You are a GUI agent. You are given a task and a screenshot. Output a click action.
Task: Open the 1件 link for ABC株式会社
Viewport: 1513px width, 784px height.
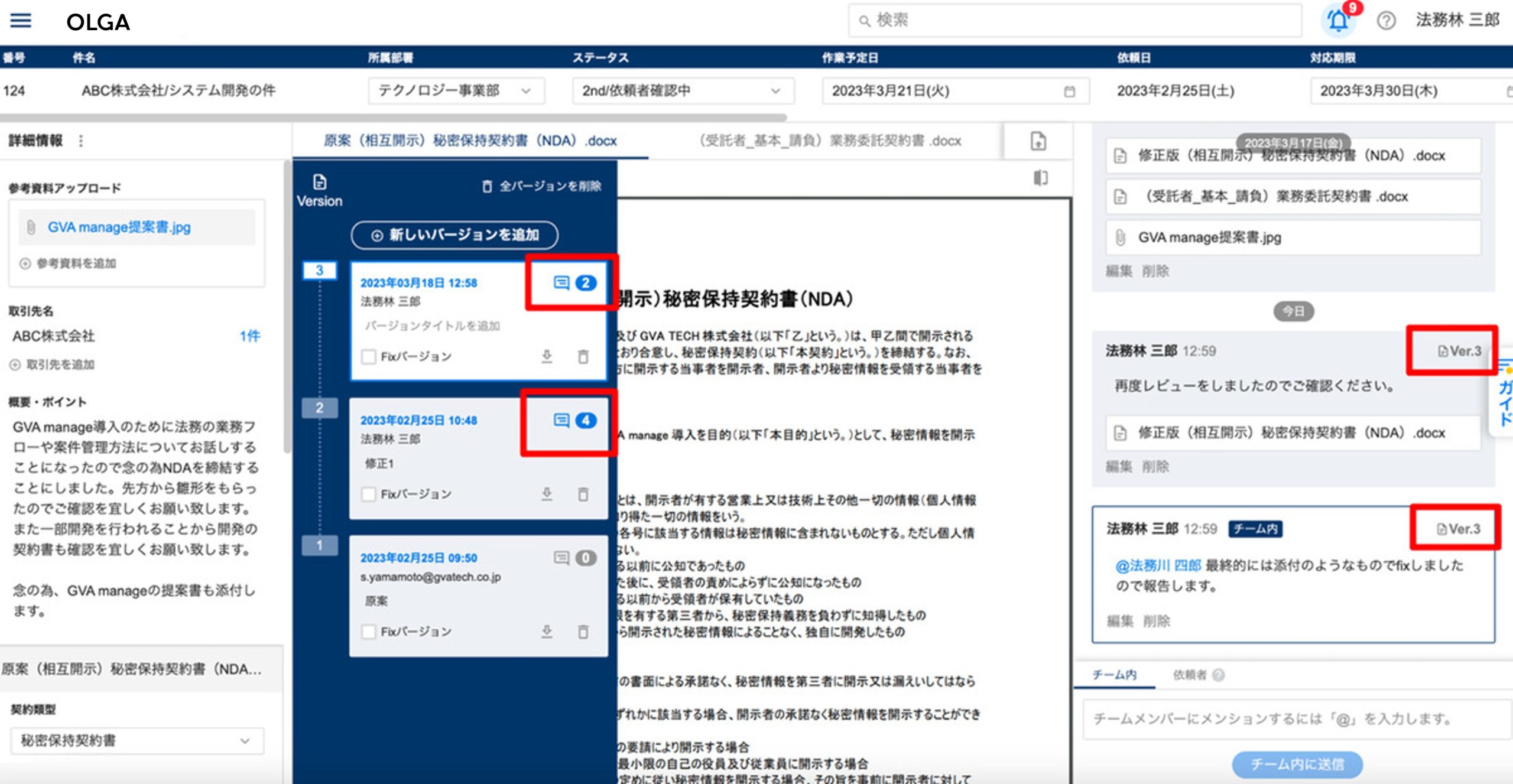coord(249,336)
